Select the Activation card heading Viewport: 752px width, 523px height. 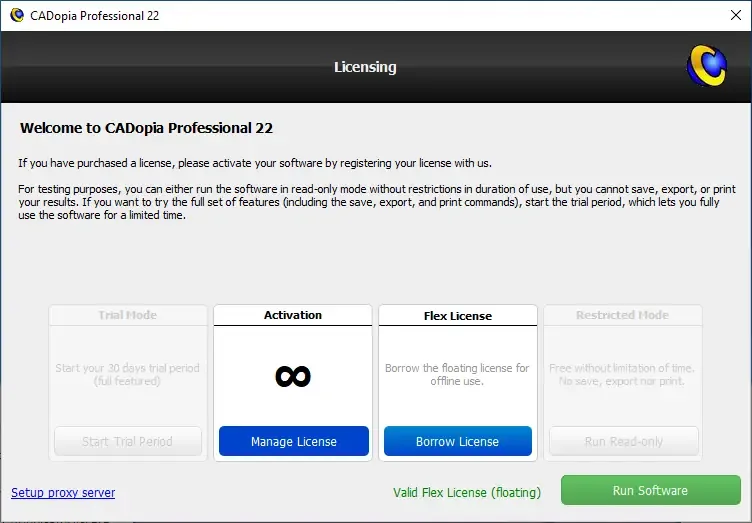click(x=293, y=315)
